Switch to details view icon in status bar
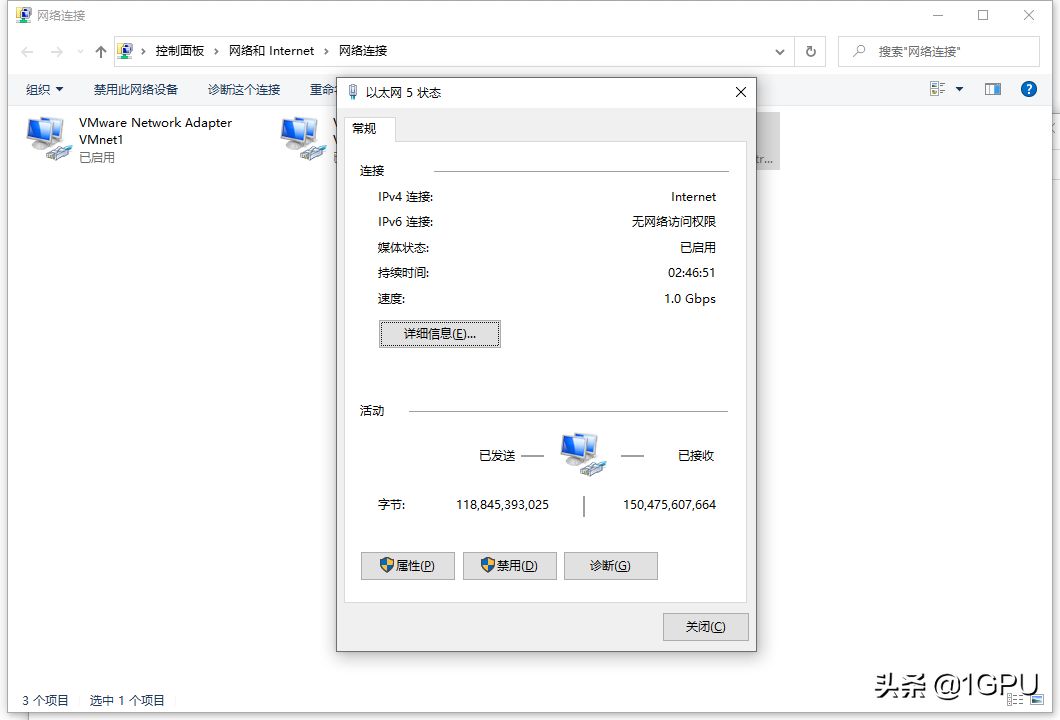 (x=1015, y=700)
